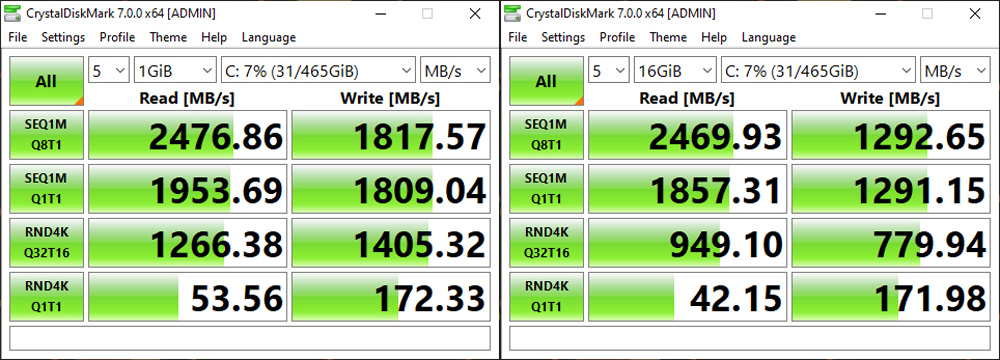Open Settings menu in right window

(x=563, y=38)
